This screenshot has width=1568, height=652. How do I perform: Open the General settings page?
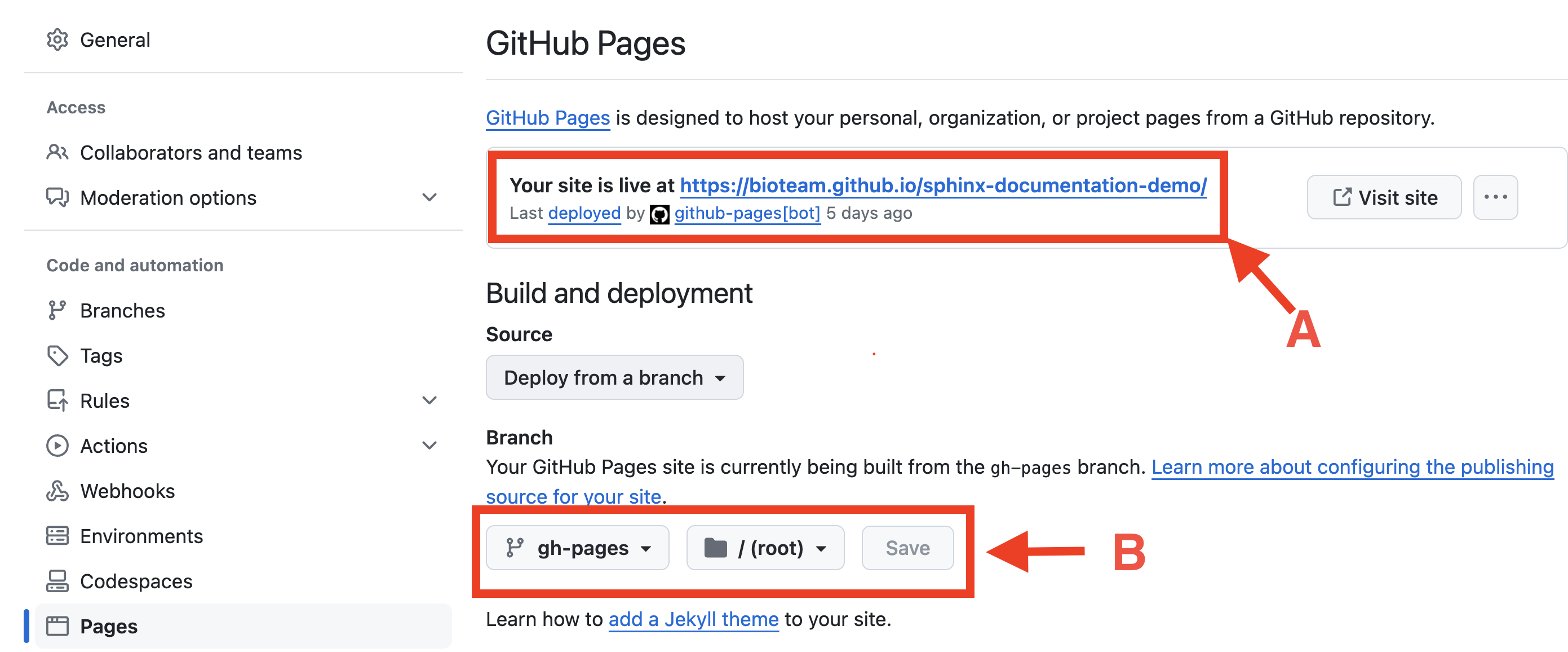[243, 39]
